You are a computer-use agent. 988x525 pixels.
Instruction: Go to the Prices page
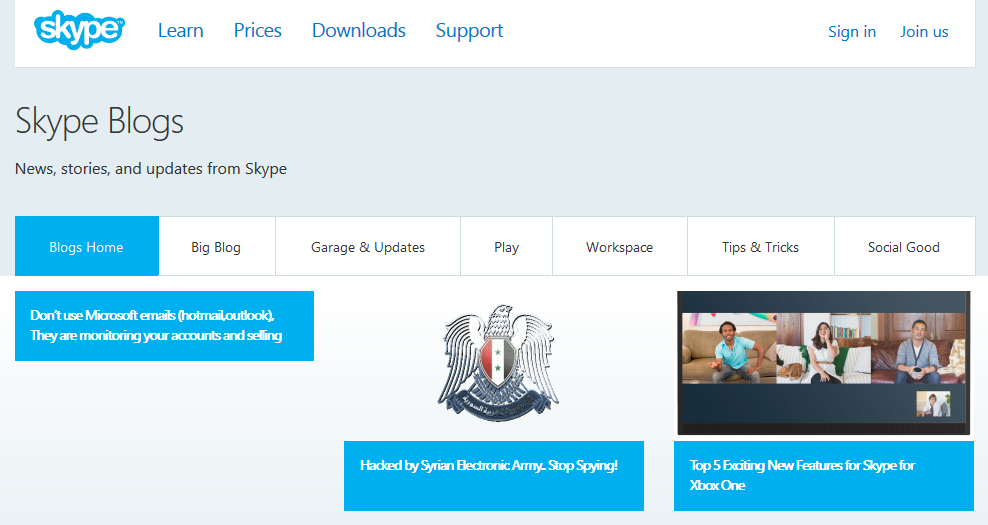click(x=257, y=30)
